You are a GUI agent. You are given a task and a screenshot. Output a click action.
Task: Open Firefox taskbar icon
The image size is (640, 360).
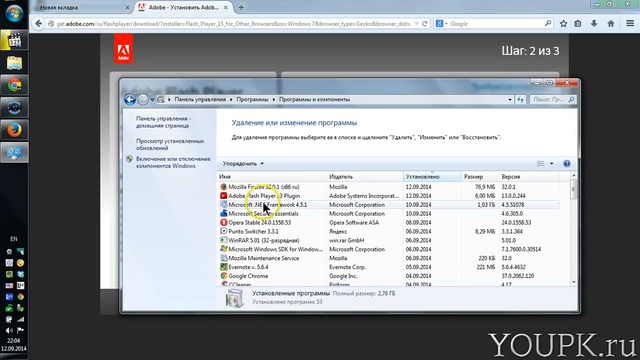click(x=14, y=130)
